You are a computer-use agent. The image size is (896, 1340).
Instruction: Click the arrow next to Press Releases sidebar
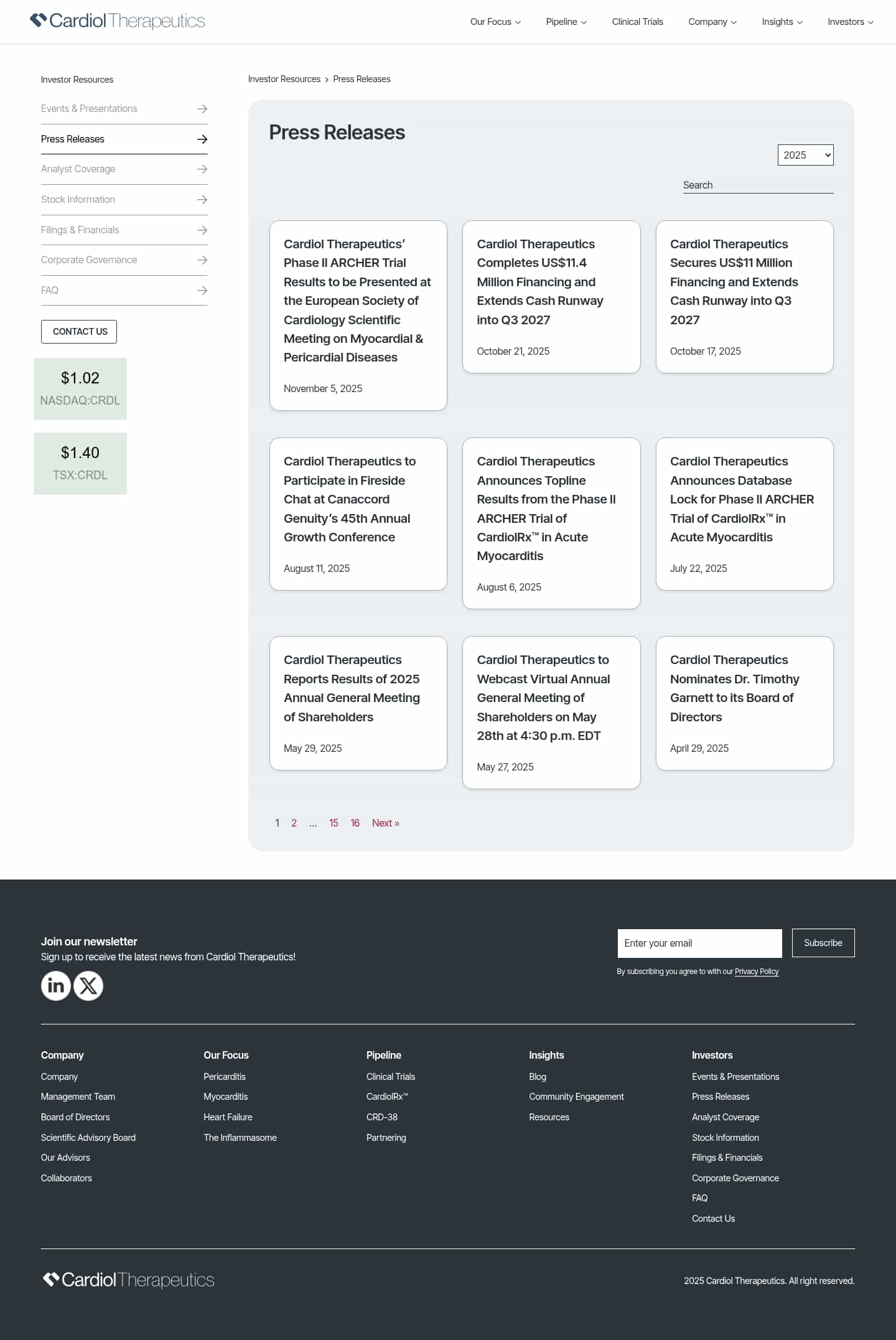point(202,139)
